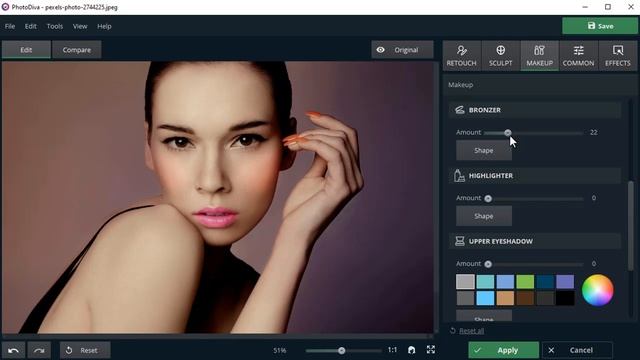This screenshot has height=360, width=640.
Task: Open the Edit menu
Action: click(31, 26)
